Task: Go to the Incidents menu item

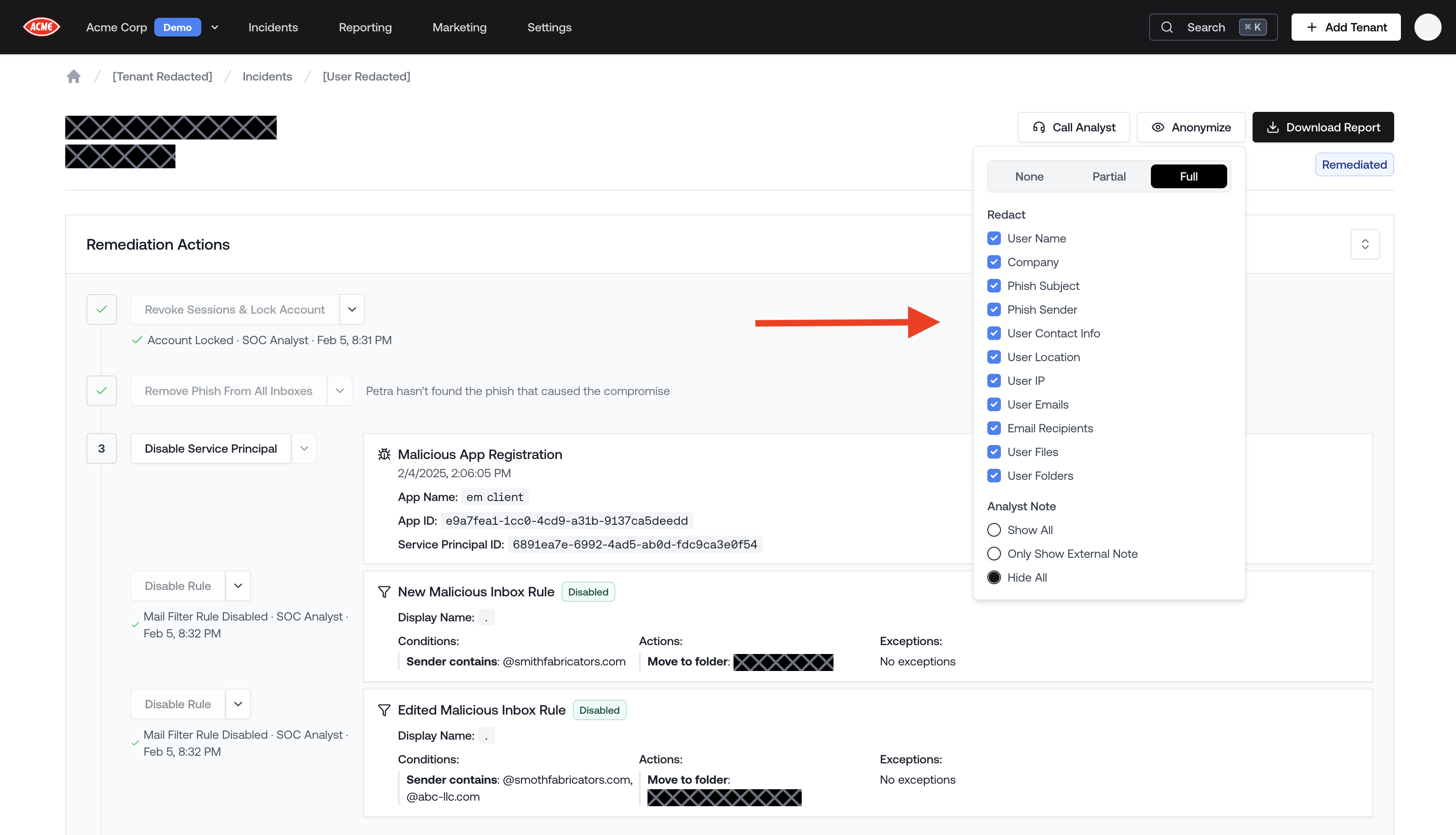Action: click(x=273, y=27)
